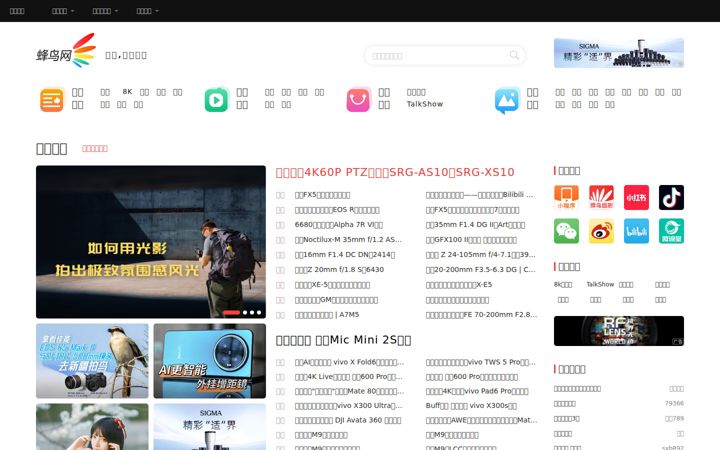
Task: Open the SIGMA lens thumbnail below the carousel
Action: point(209,427)
